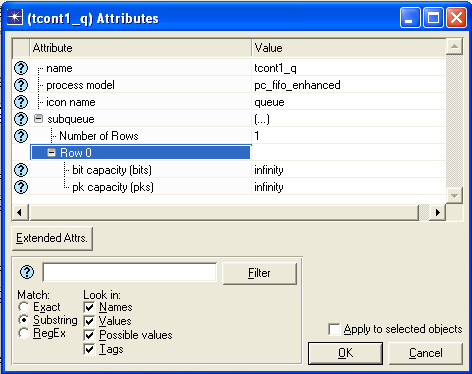Uncheck the Tags checkbox
Screen dimensions: 472x374
(89, 349)
